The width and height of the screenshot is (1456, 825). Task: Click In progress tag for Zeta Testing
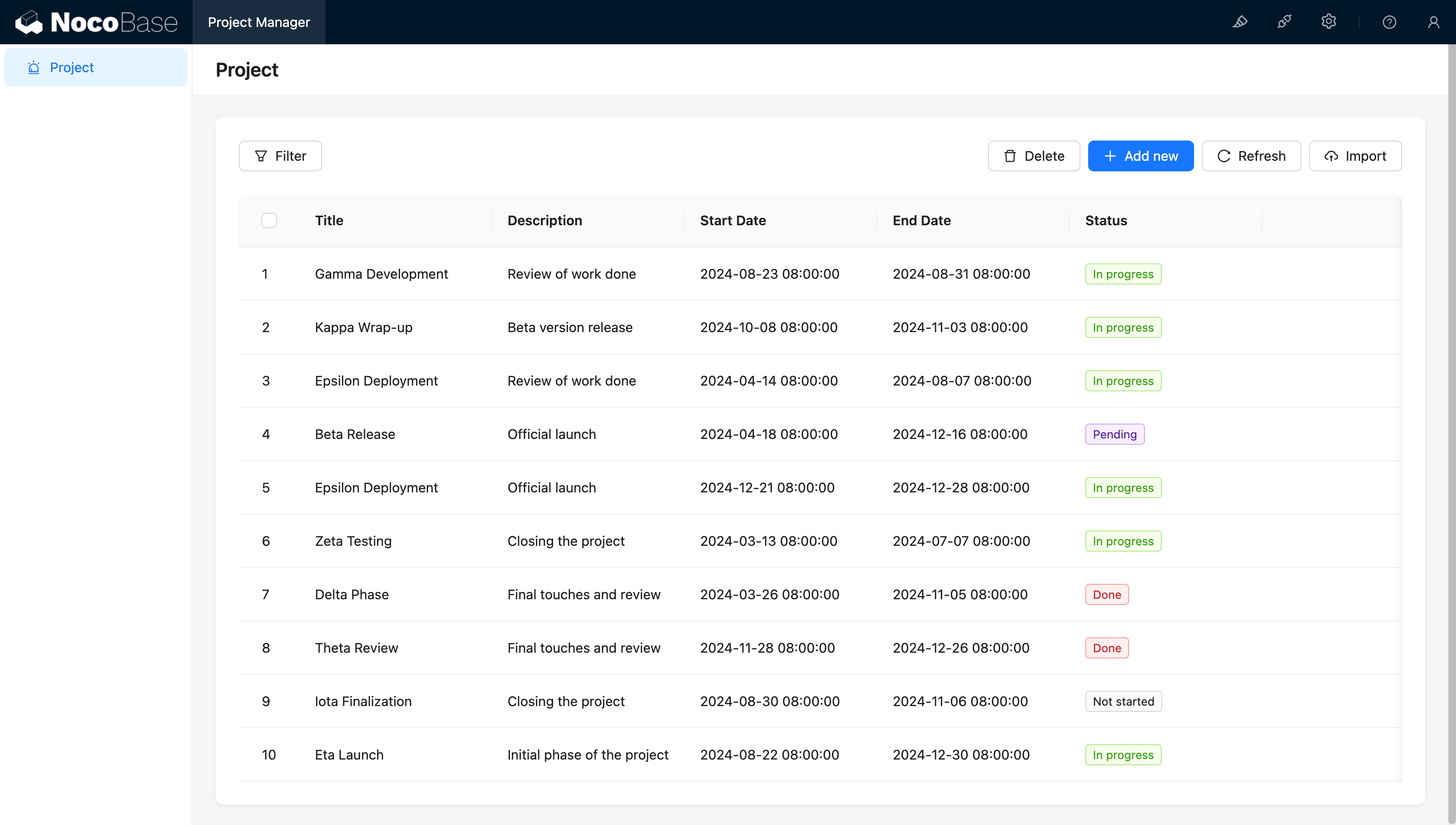pos(1123,541)
